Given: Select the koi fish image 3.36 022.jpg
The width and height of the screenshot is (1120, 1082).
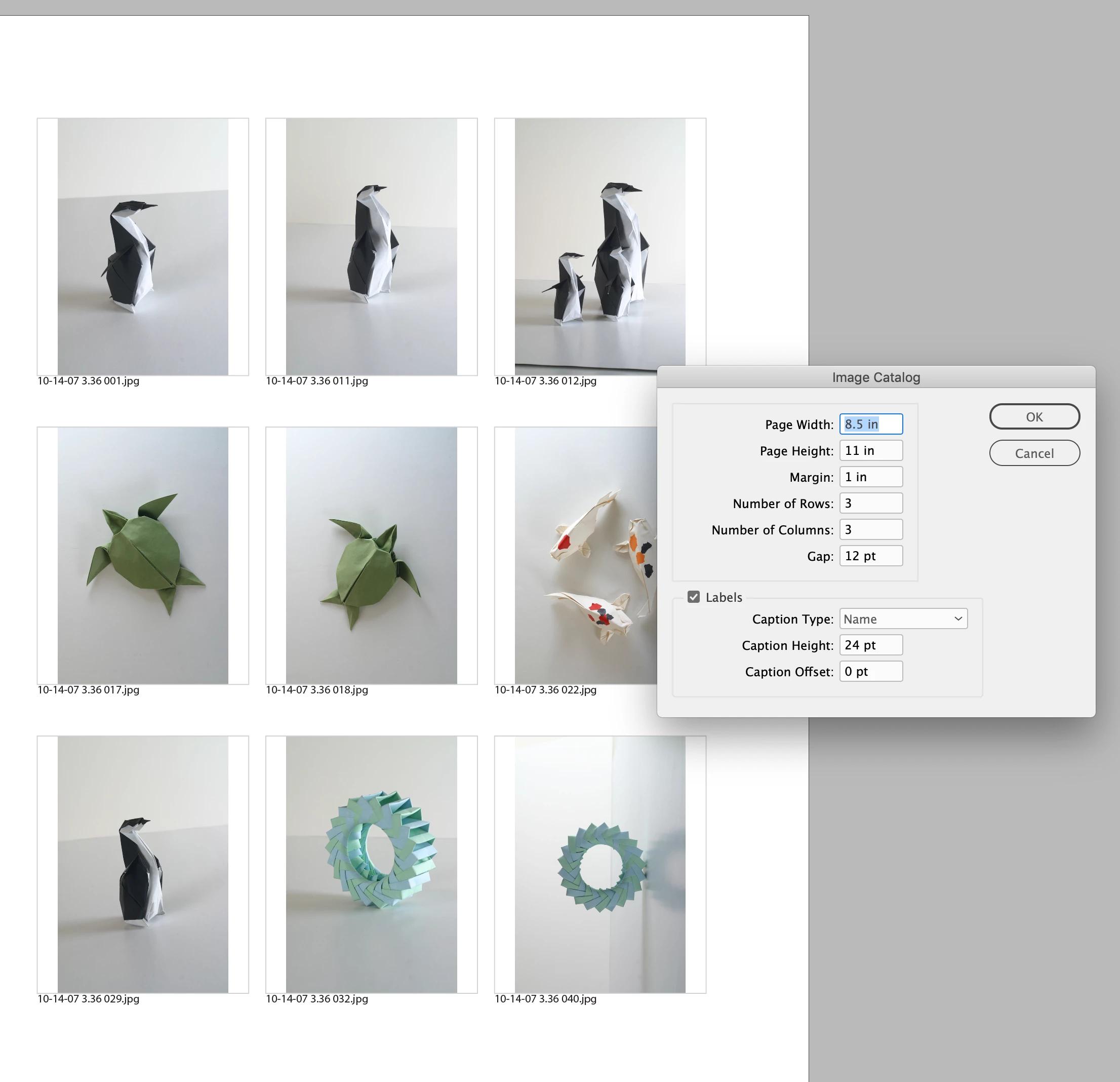Looking at the screenshot, I should click(583, 555).
